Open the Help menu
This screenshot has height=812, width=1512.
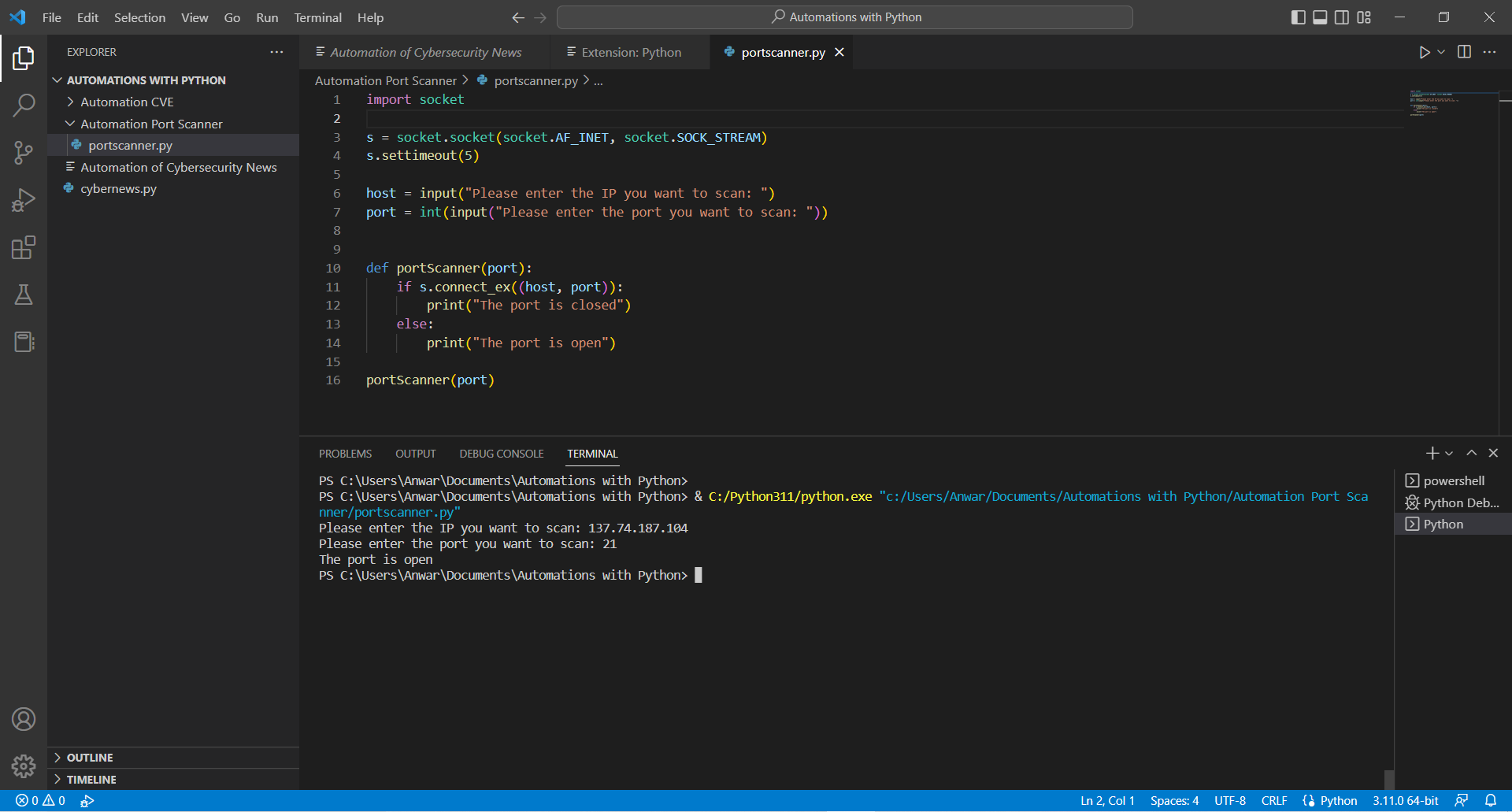370,17
